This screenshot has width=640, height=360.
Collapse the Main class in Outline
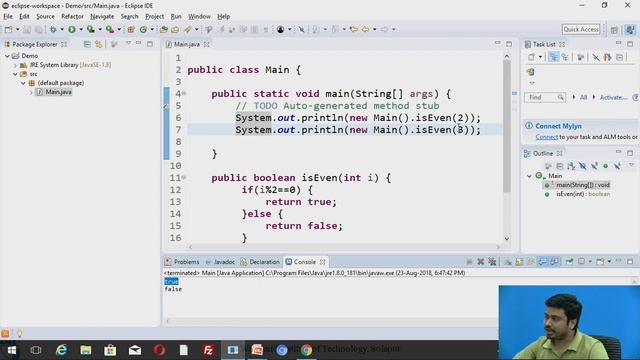529,176
